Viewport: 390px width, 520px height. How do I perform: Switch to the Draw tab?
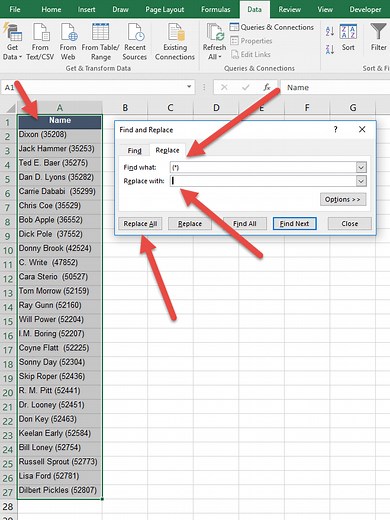click(x=120, y=9)
